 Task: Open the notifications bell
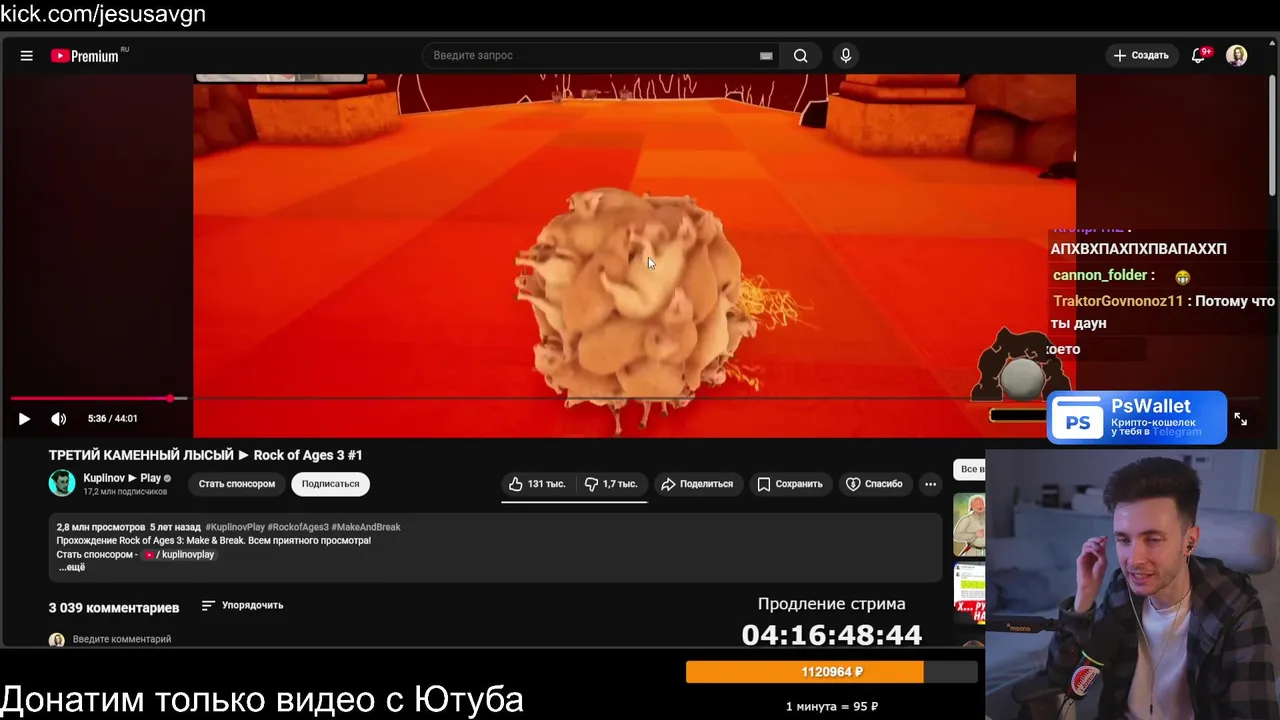[1199, 56]
